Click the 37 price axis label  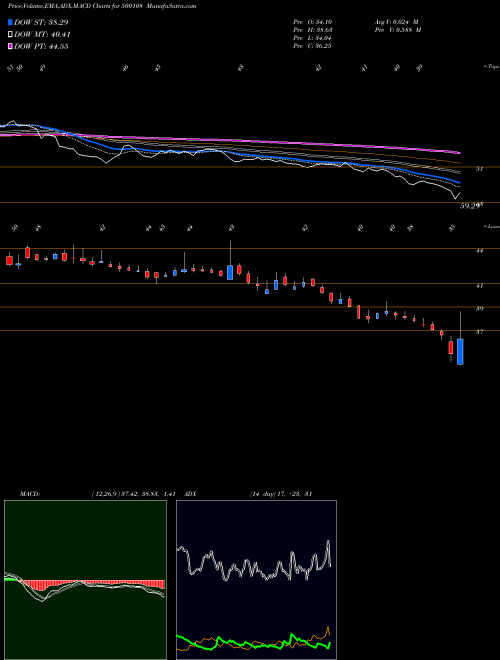479,332
